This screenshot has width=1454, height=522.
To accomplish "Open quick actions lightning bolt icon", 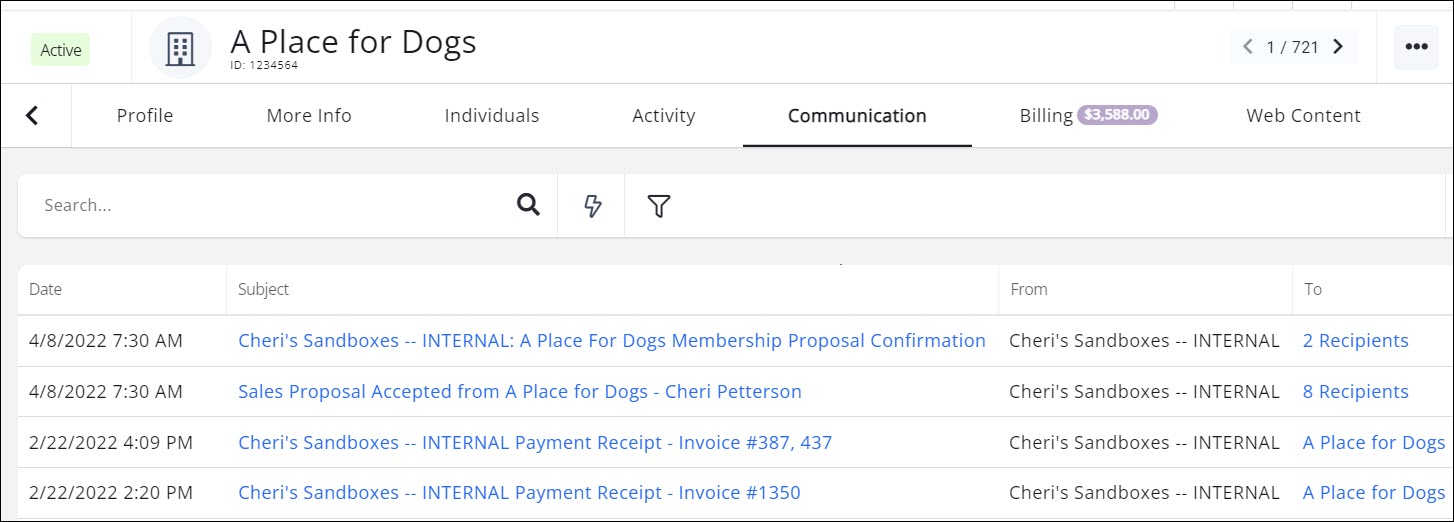I will (x=593, y=206).
